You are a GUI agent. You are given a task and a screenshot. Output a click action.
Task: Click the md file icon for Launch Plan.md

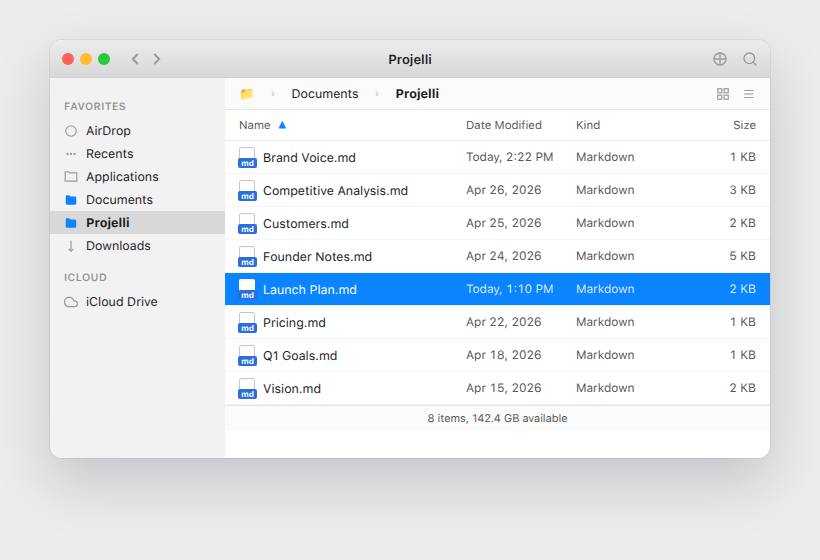click(x=247, y=289)
